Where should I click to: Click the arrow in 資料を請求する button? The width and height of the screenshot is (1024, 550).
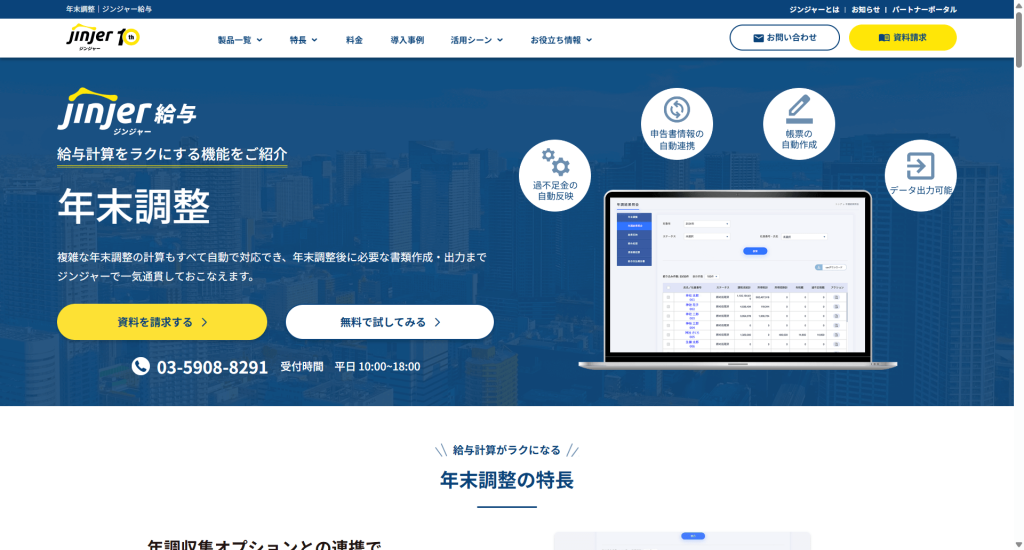click(204, 322)
